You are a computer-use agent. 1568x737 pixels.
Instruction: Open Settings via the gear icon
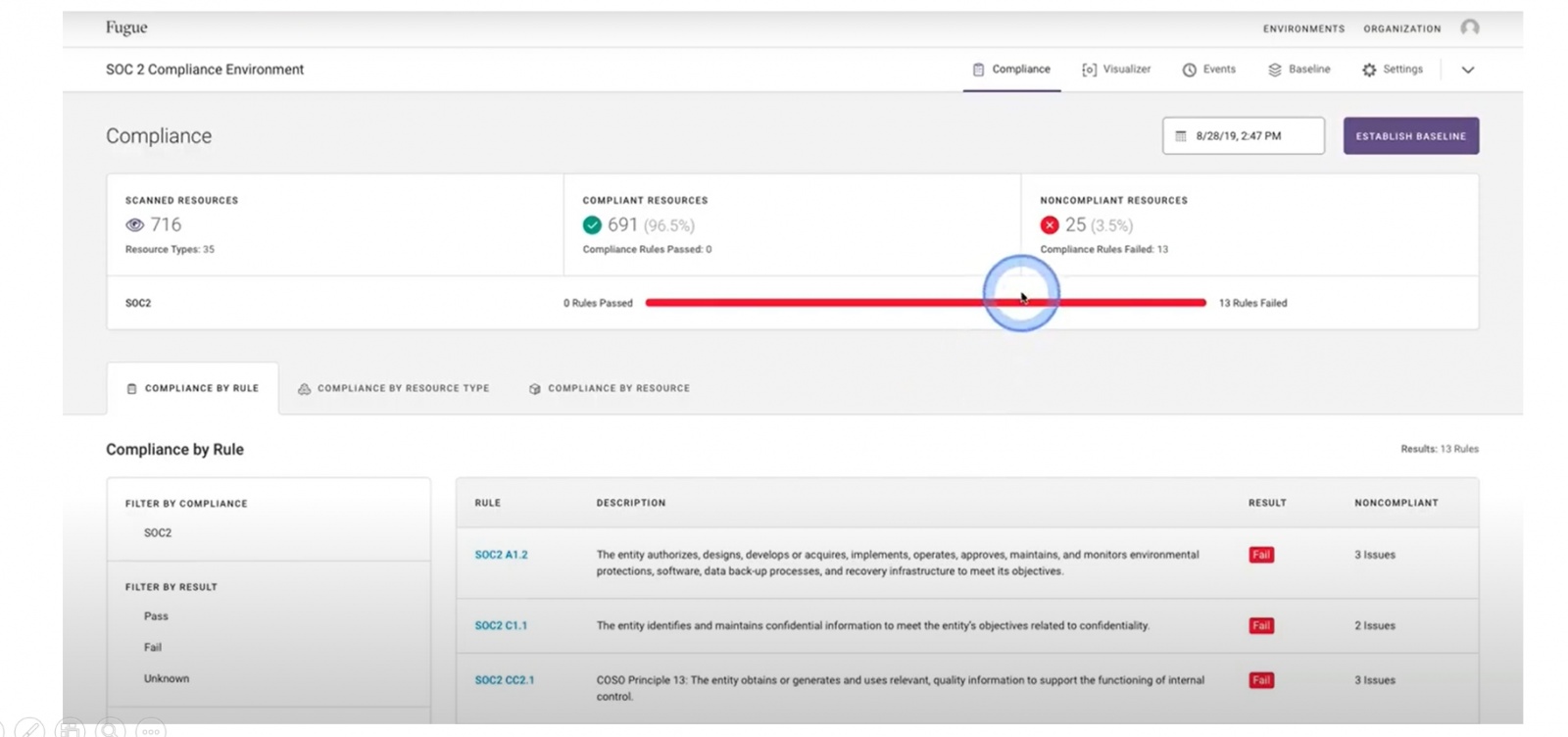pos(1369,70)
